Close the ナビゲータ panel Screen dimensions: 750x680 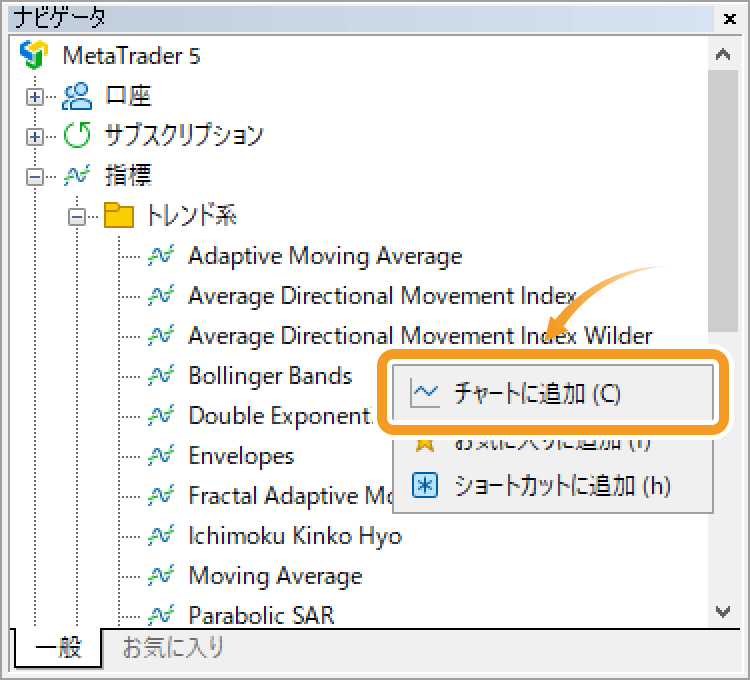pyautogui.click(x=729, y=19)
